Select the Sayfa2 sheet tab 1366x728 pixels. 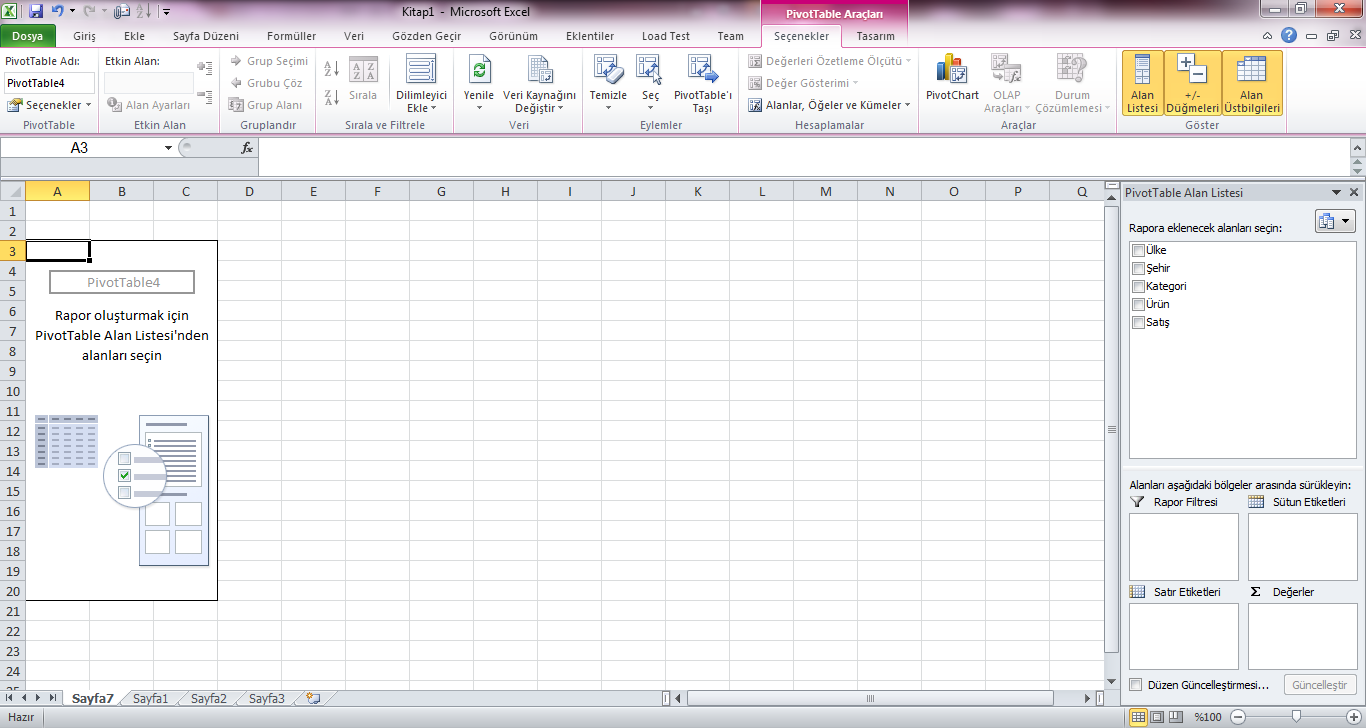209,699
